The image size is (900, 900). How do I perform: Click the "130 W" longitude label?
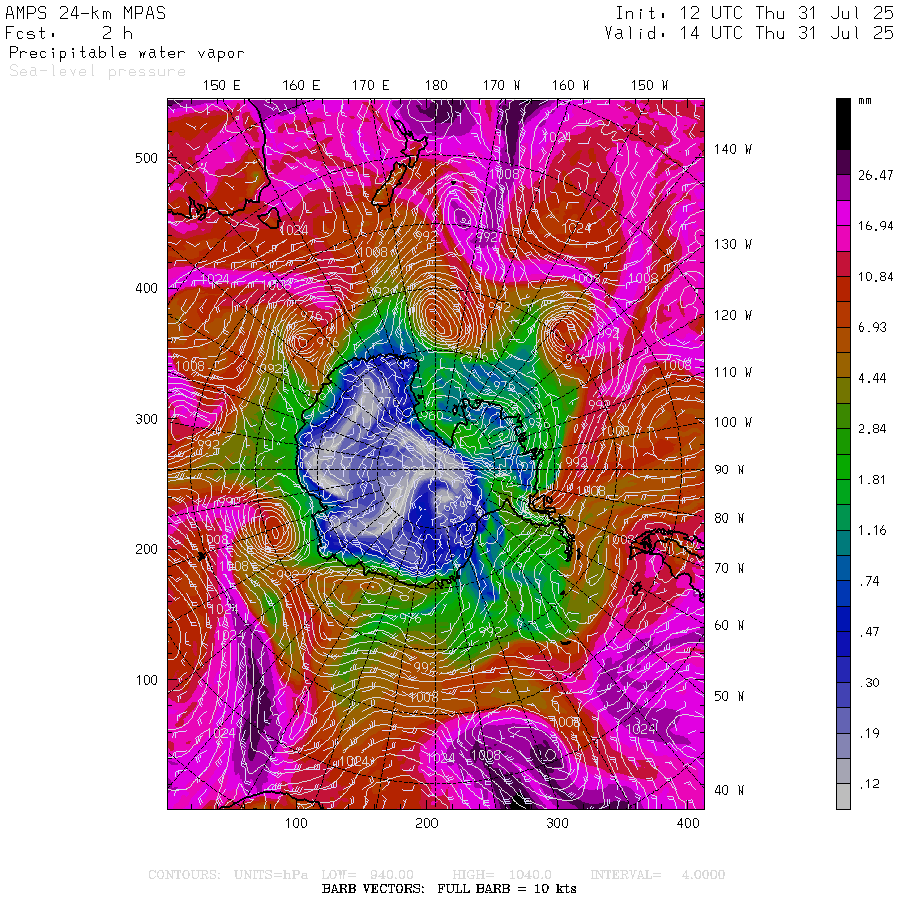[733, 244]
